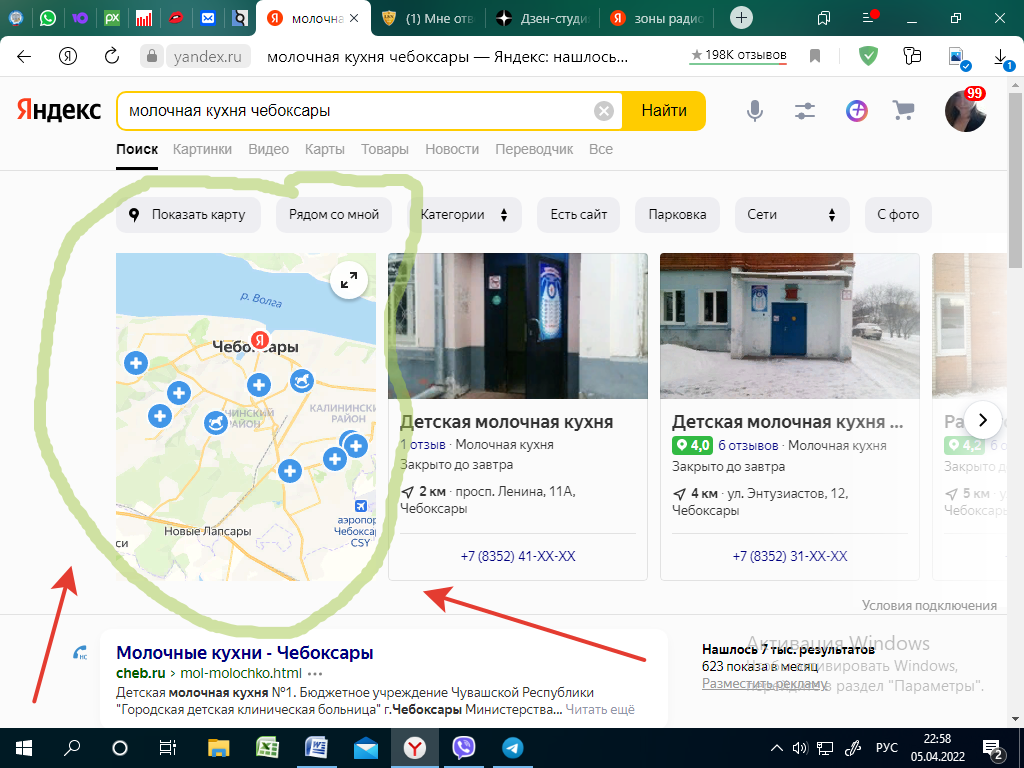Toggle the 'Рядом со мной' filter
This screenshot has width=1024, height=768.
click(334, 215)
